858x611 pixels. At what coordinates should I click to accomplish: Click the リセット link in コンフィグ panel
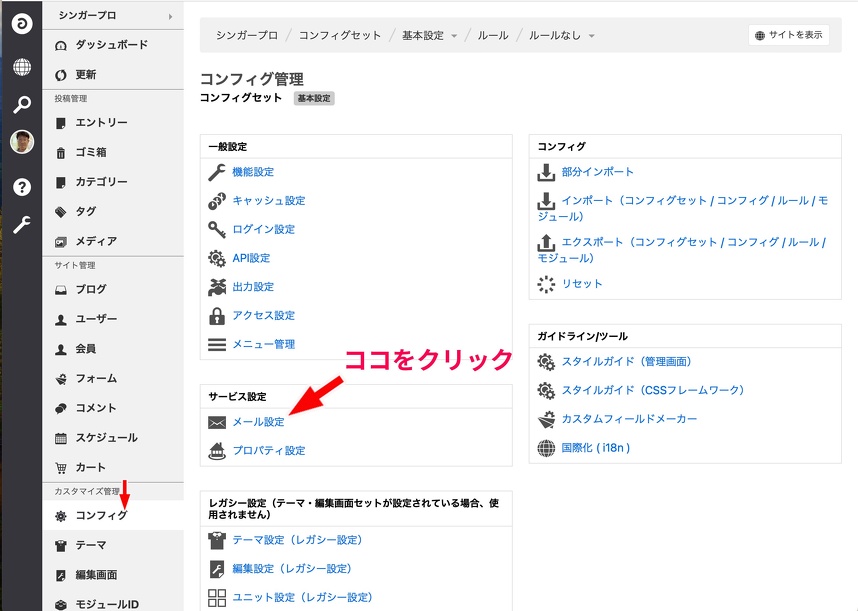tap(582, 284)
